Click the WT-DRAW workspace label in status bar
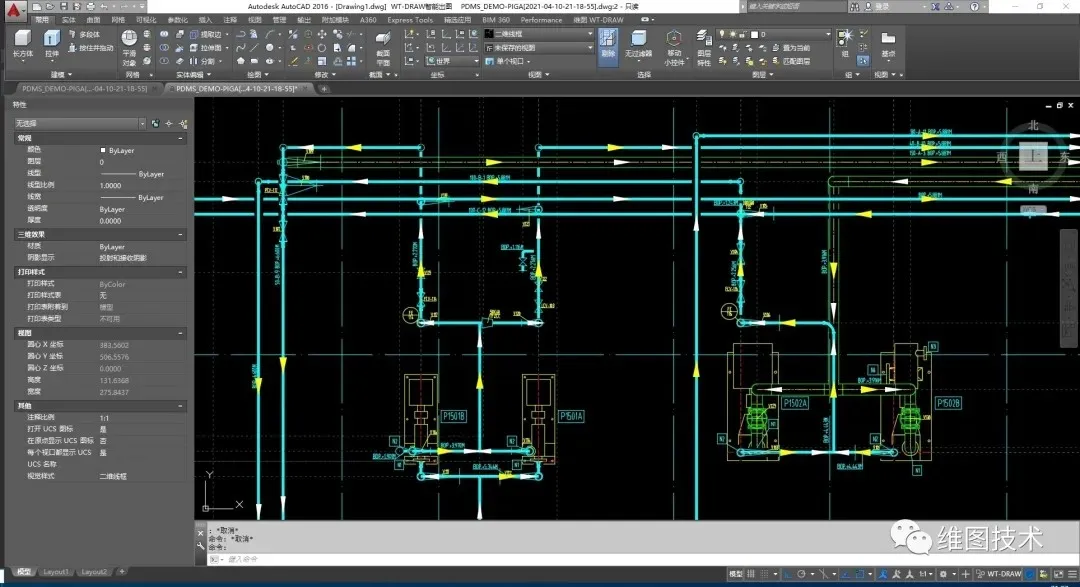Viewport: 1080px width, 587px height. 1004,574
